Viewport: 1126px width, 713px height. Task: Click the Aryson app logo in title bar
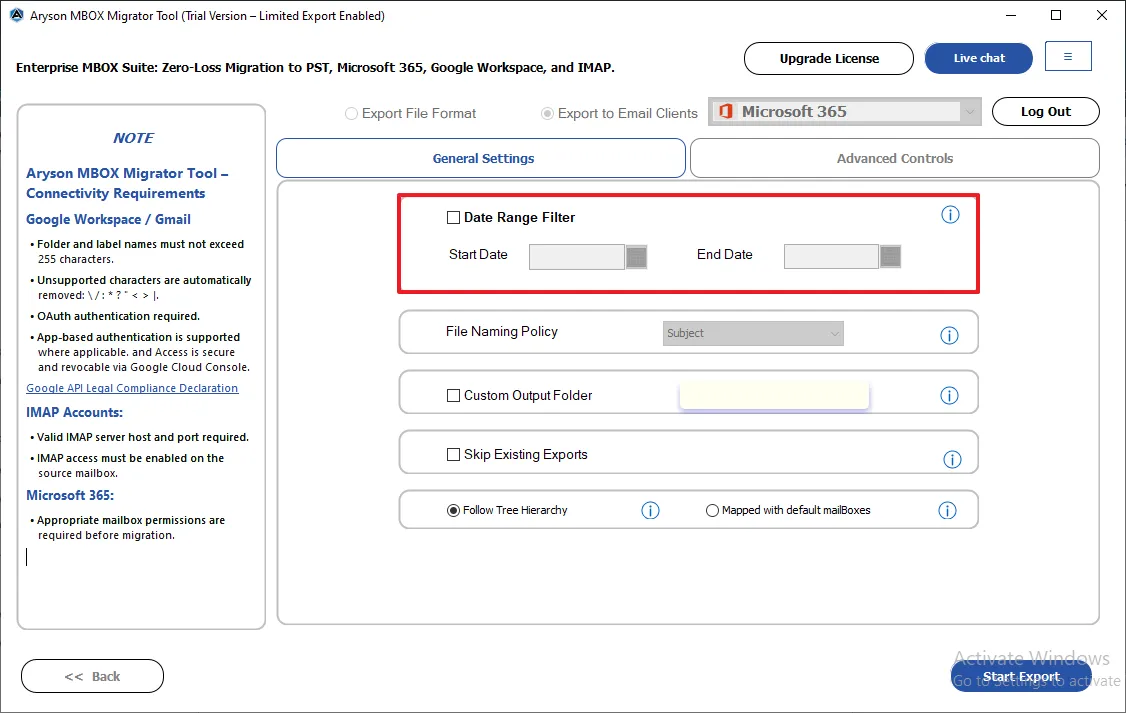pos(16,15)
